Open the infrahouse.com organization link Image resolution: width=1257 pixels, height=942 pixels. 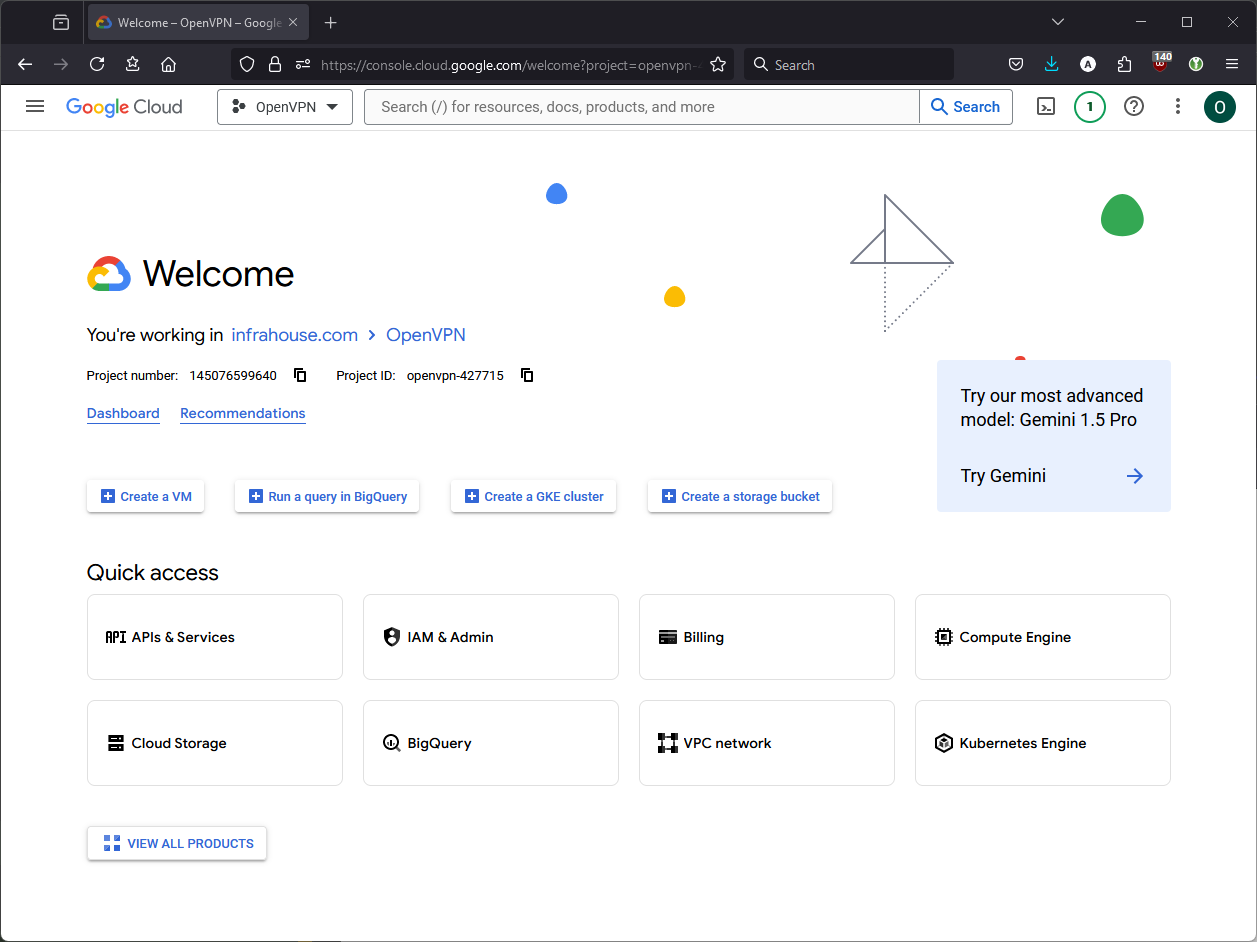(294, 335)
